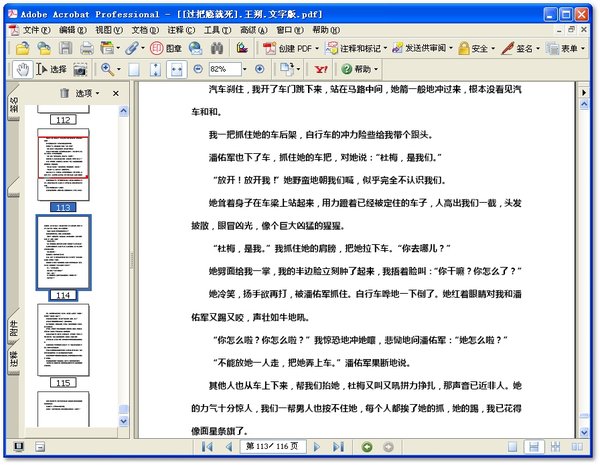Go to the last page
Viewport: 600px width, 465px height.
(x=338, y=447)
